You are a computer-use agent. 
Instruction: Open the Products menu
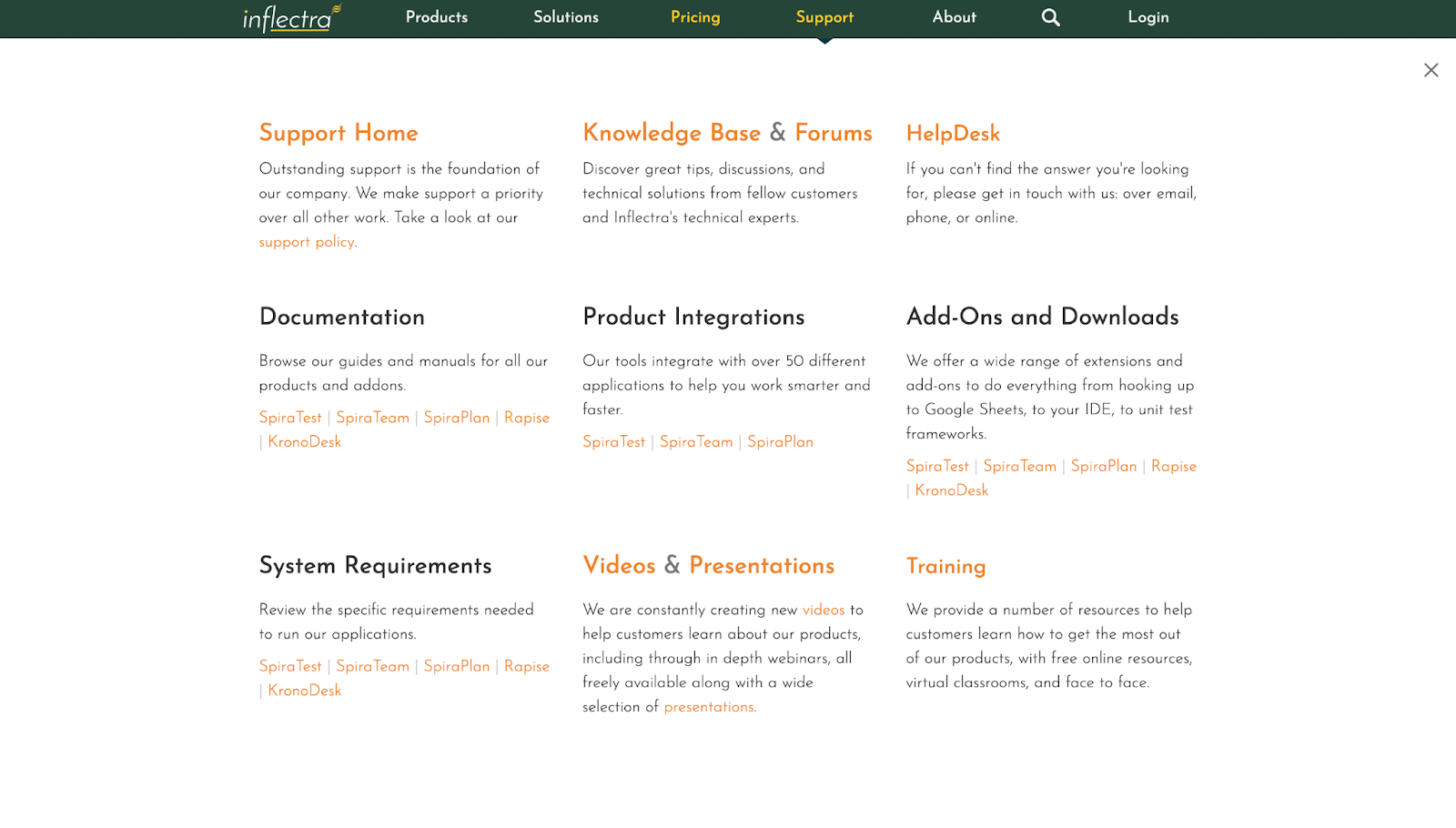[x=437, y=17]
